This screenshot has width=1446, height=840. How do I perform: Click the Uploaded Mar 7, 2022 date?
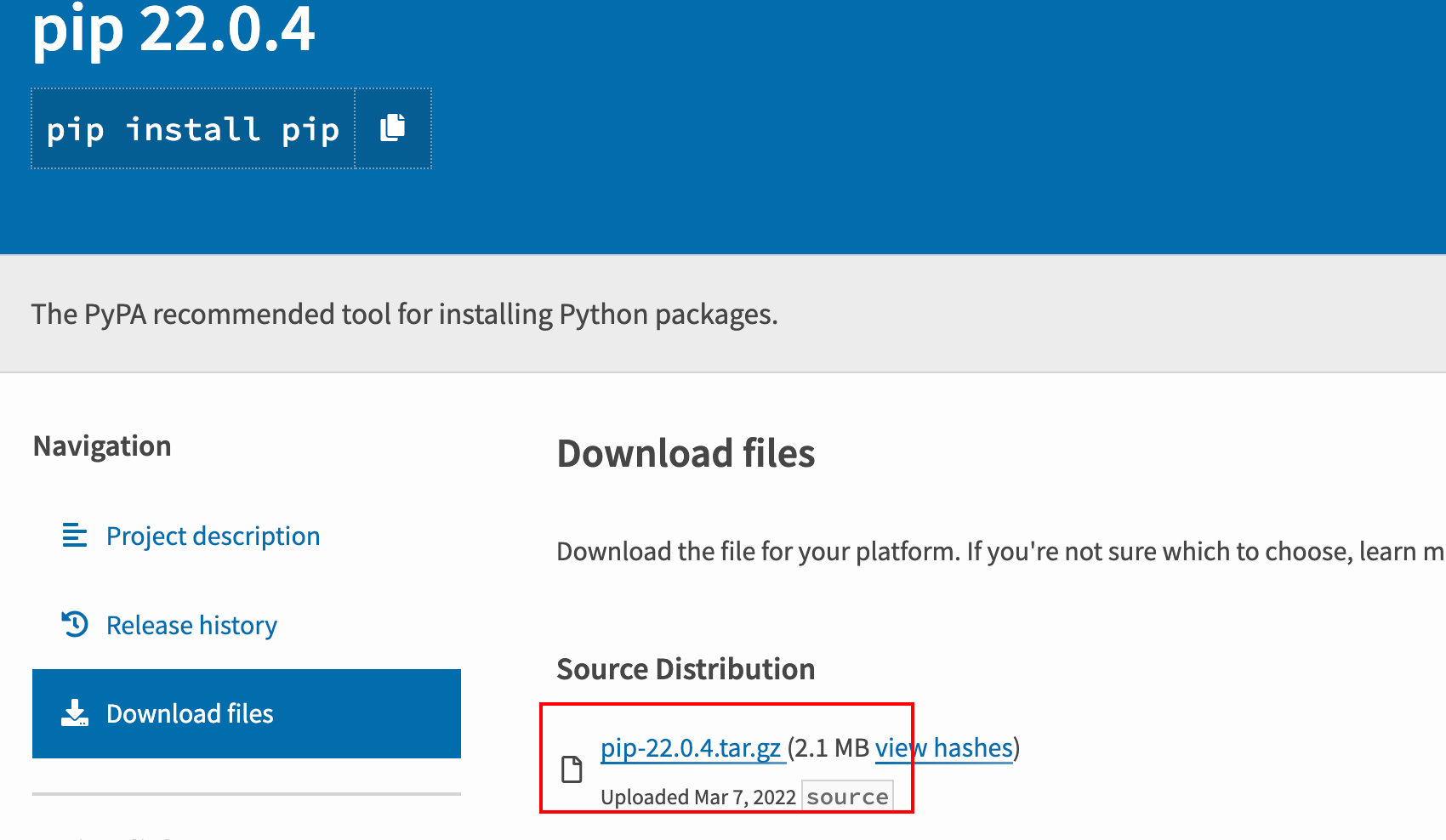coord(697,797)
